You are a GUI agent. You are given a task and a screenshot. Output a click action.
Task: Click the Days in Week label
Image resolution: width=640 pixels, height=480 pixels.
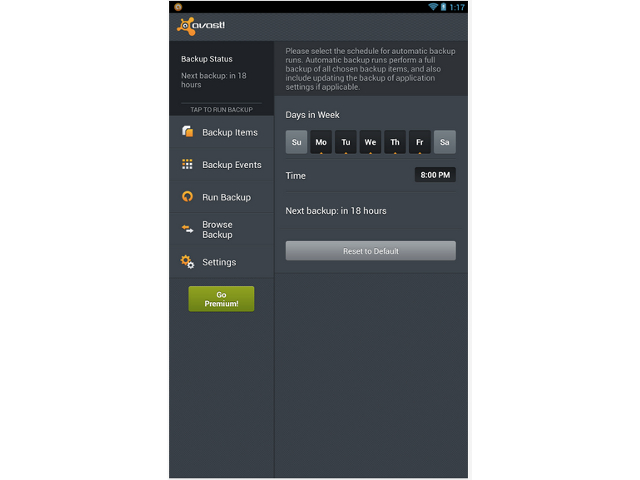[x=312, y=115]
